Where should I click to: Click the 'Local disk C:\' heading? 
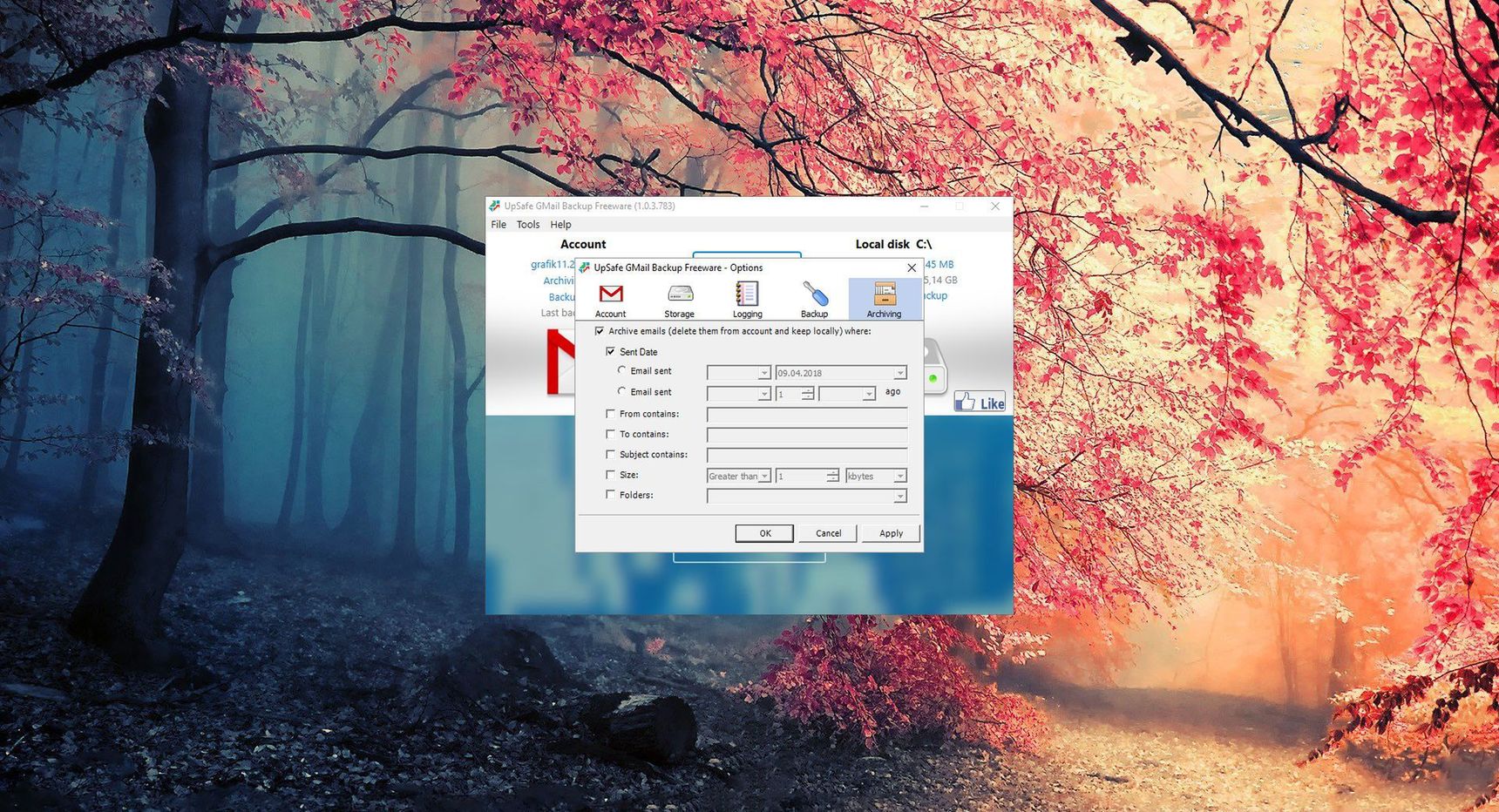pyautogui.click(x=893, y=244)
